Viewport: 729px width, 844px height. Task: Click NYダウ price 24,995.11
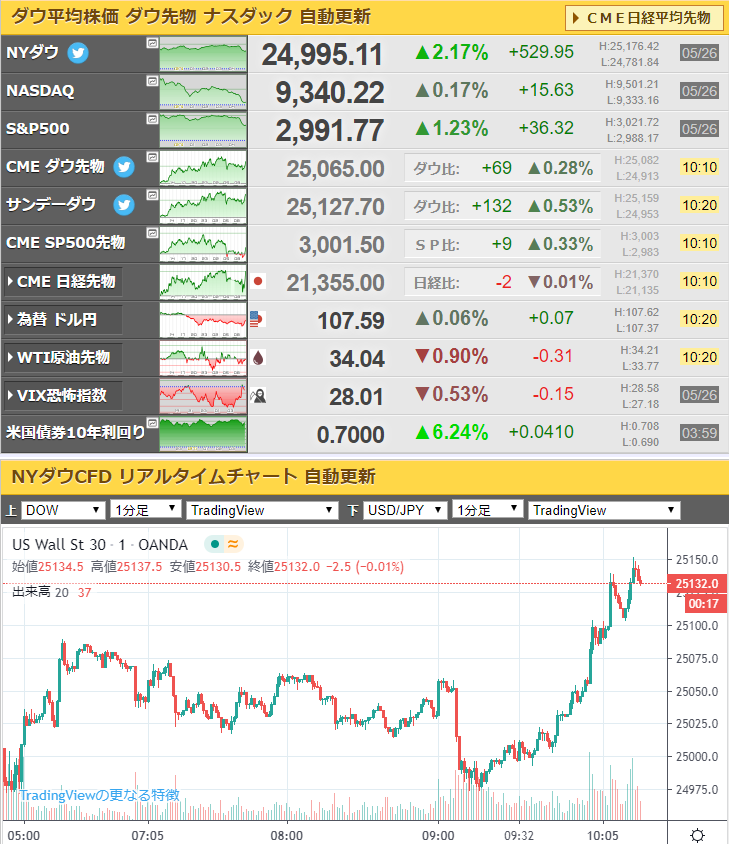pos(322,55)
